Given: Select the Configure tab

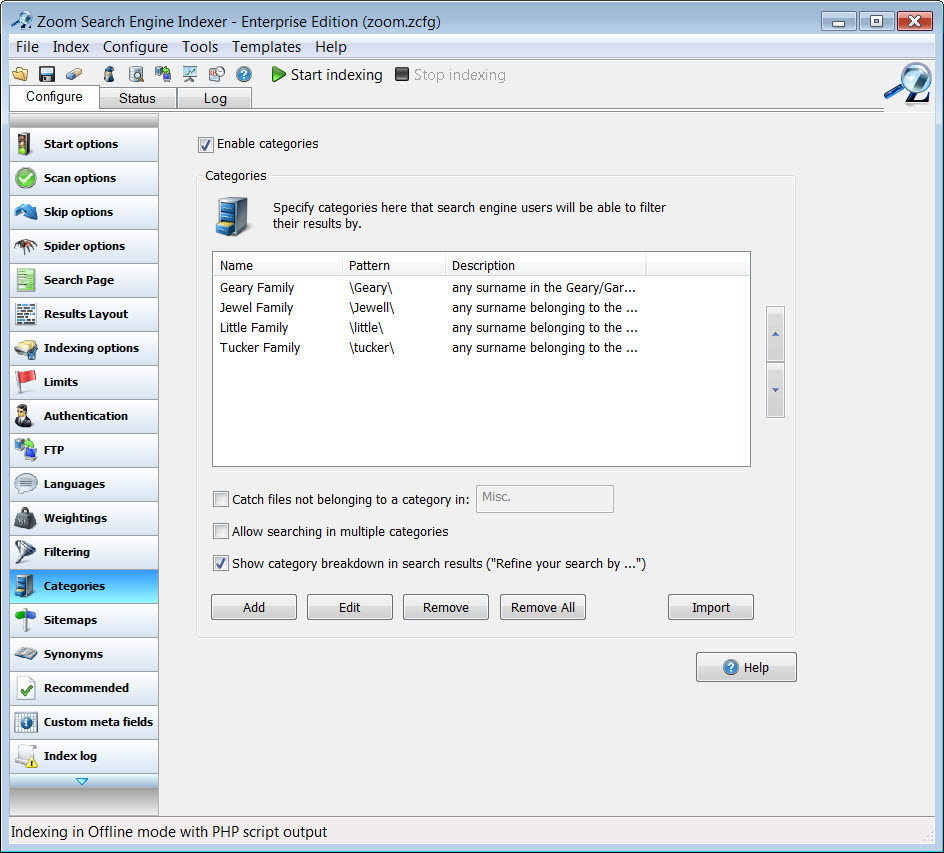Looking at the screenshot, I should (x=54, y=97).
